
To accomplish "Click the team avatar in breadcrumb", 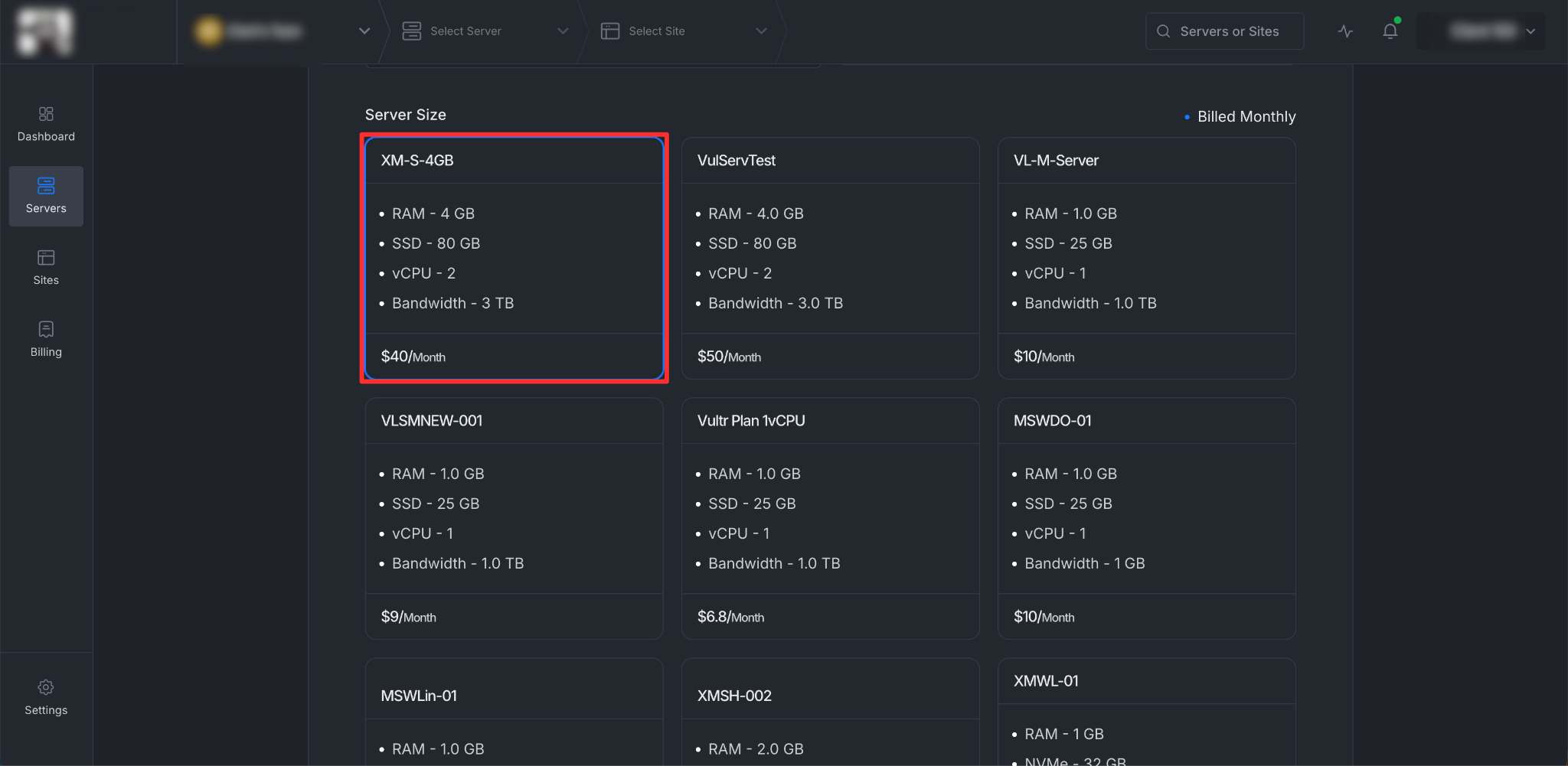I will (208, 31).
